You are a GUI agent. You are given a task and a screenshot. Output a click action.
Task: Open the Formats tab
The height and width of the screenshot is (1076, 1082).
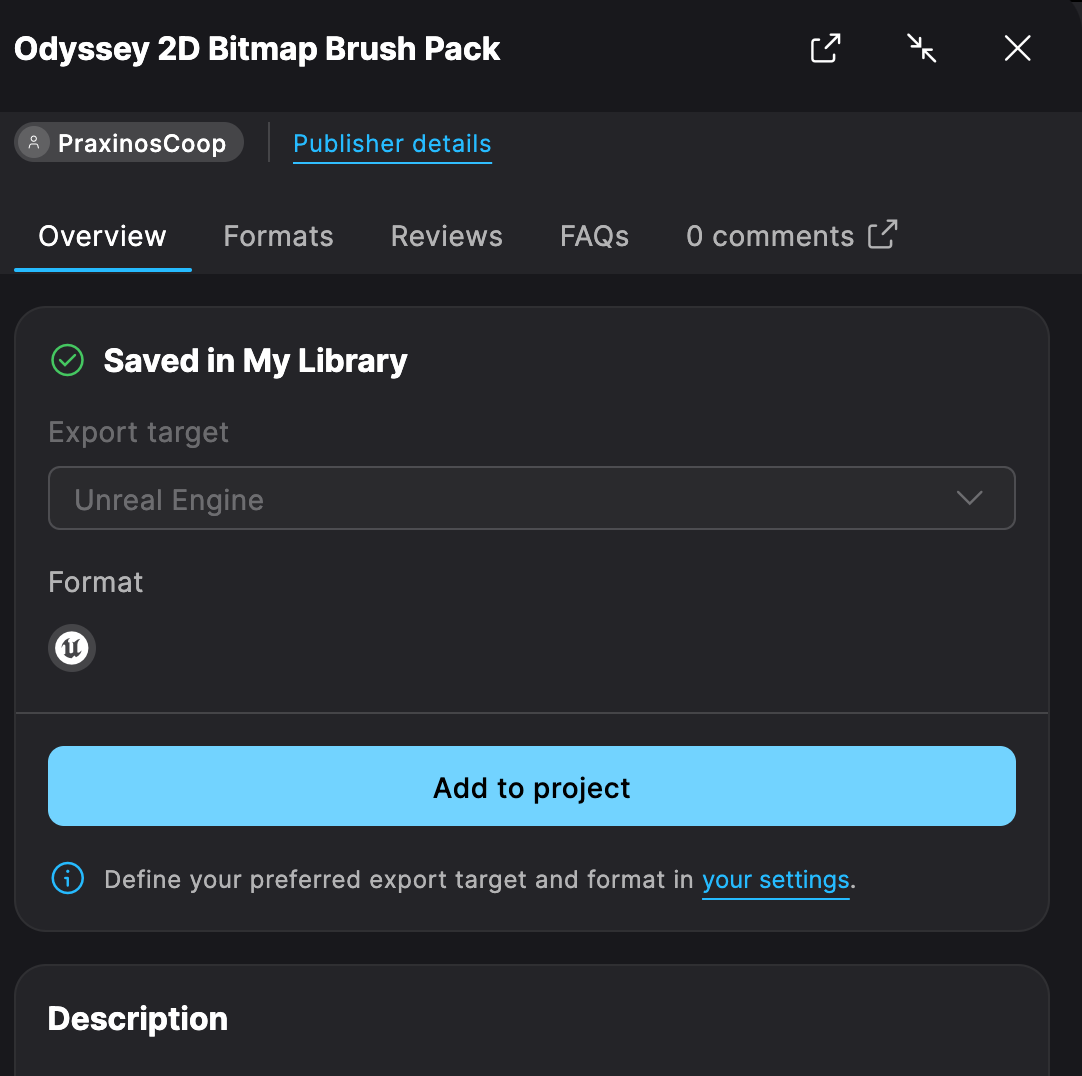coord(278,236)
